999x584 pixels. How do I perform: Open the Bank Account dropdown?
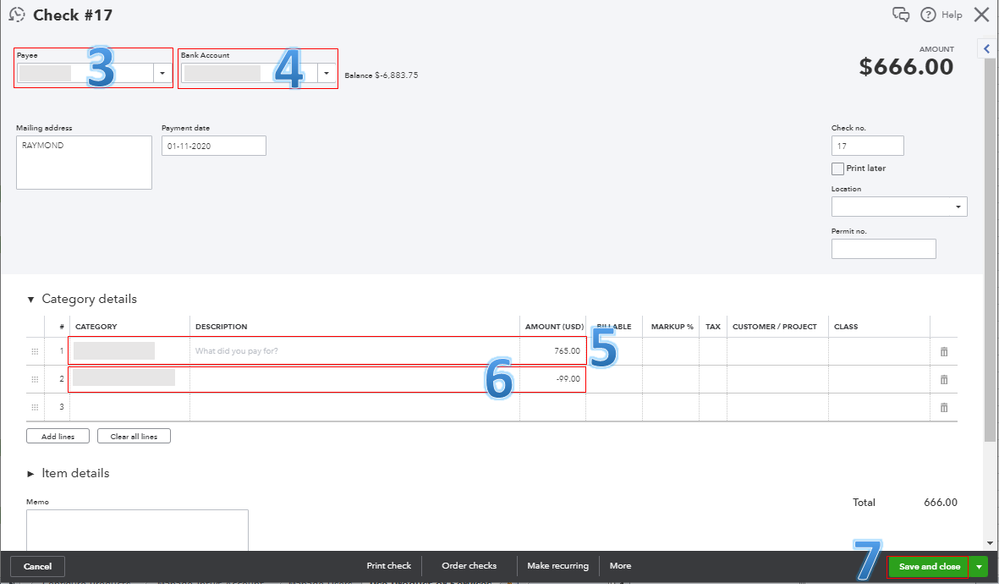tap(324, 73)
